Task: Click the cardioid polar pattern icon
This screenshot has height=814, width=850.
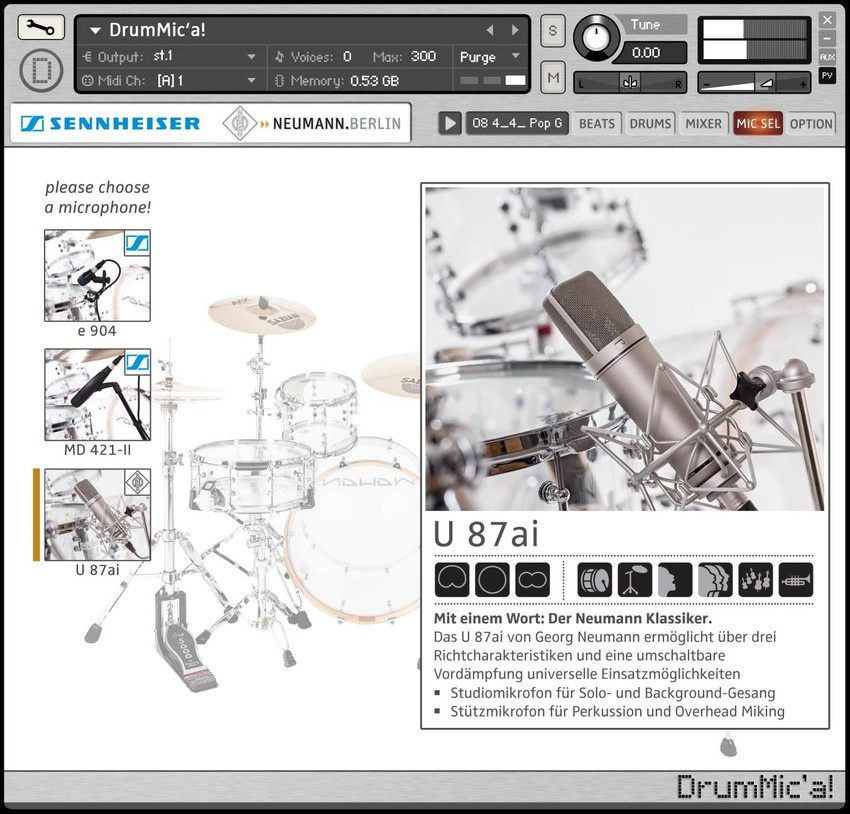Action: (x=452, y=579)
